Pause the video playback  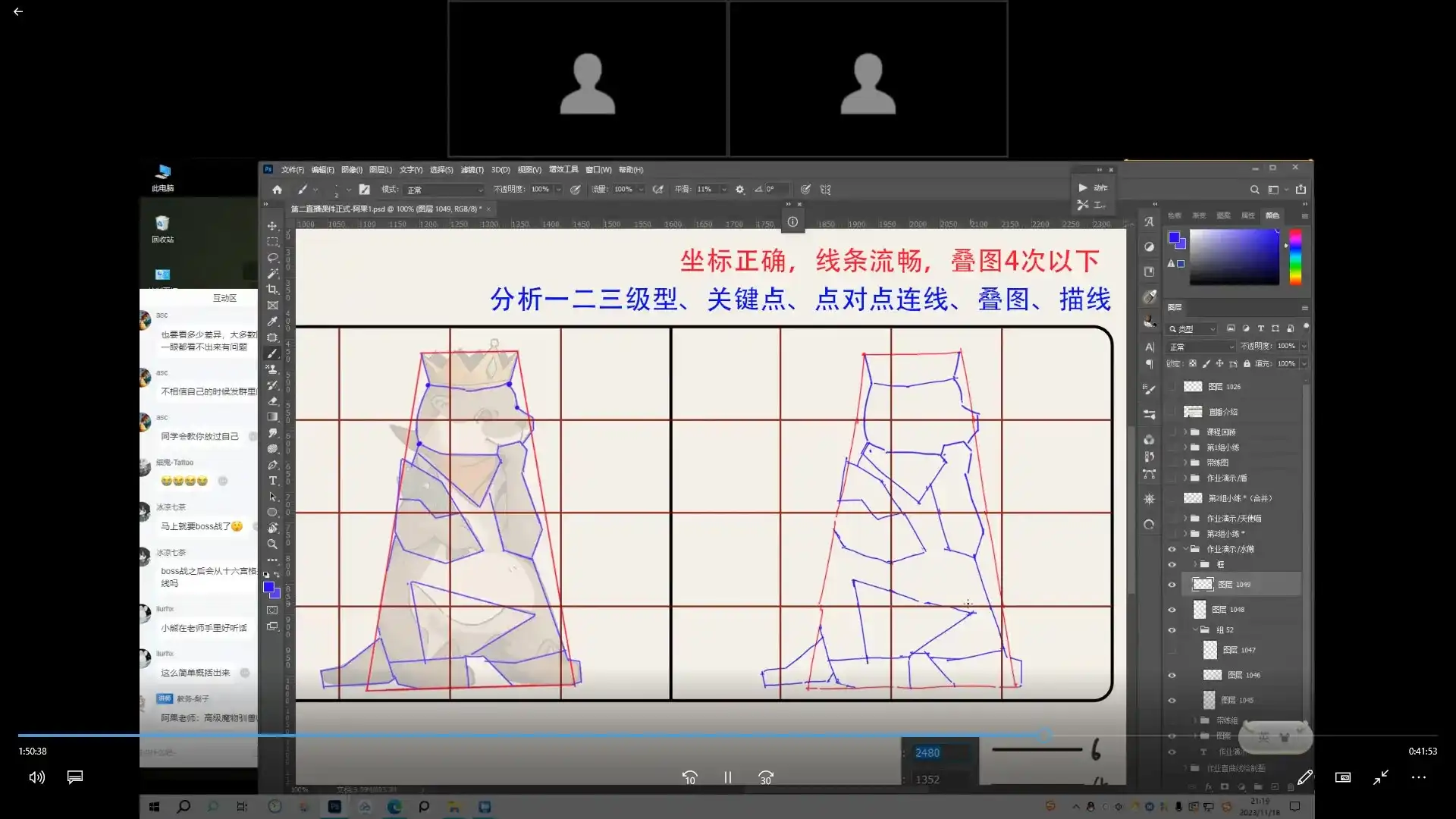(x=727, y=777)
